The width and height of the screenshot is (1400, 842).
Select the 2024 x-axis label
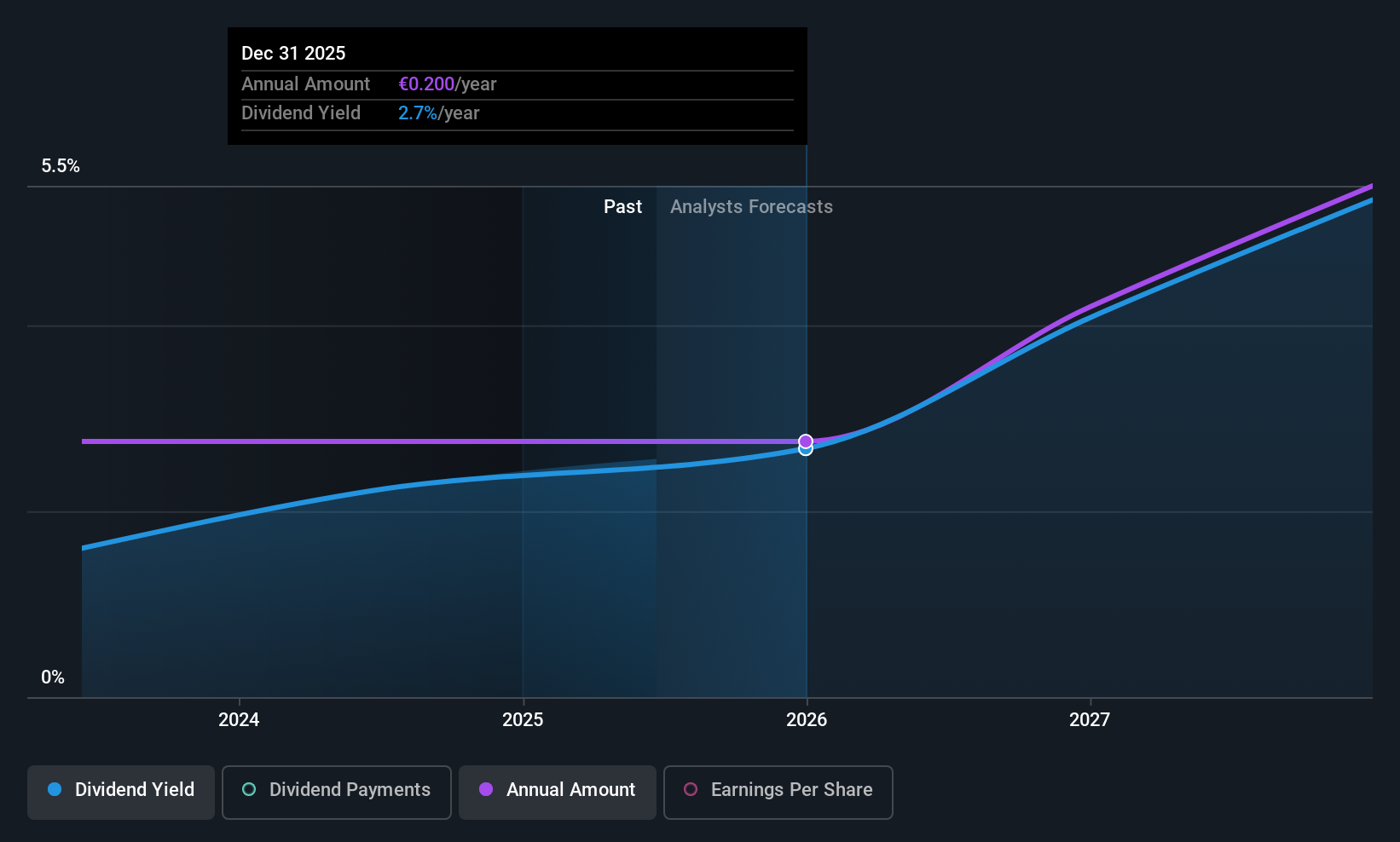pyautogui.click(x=239, y=720)
